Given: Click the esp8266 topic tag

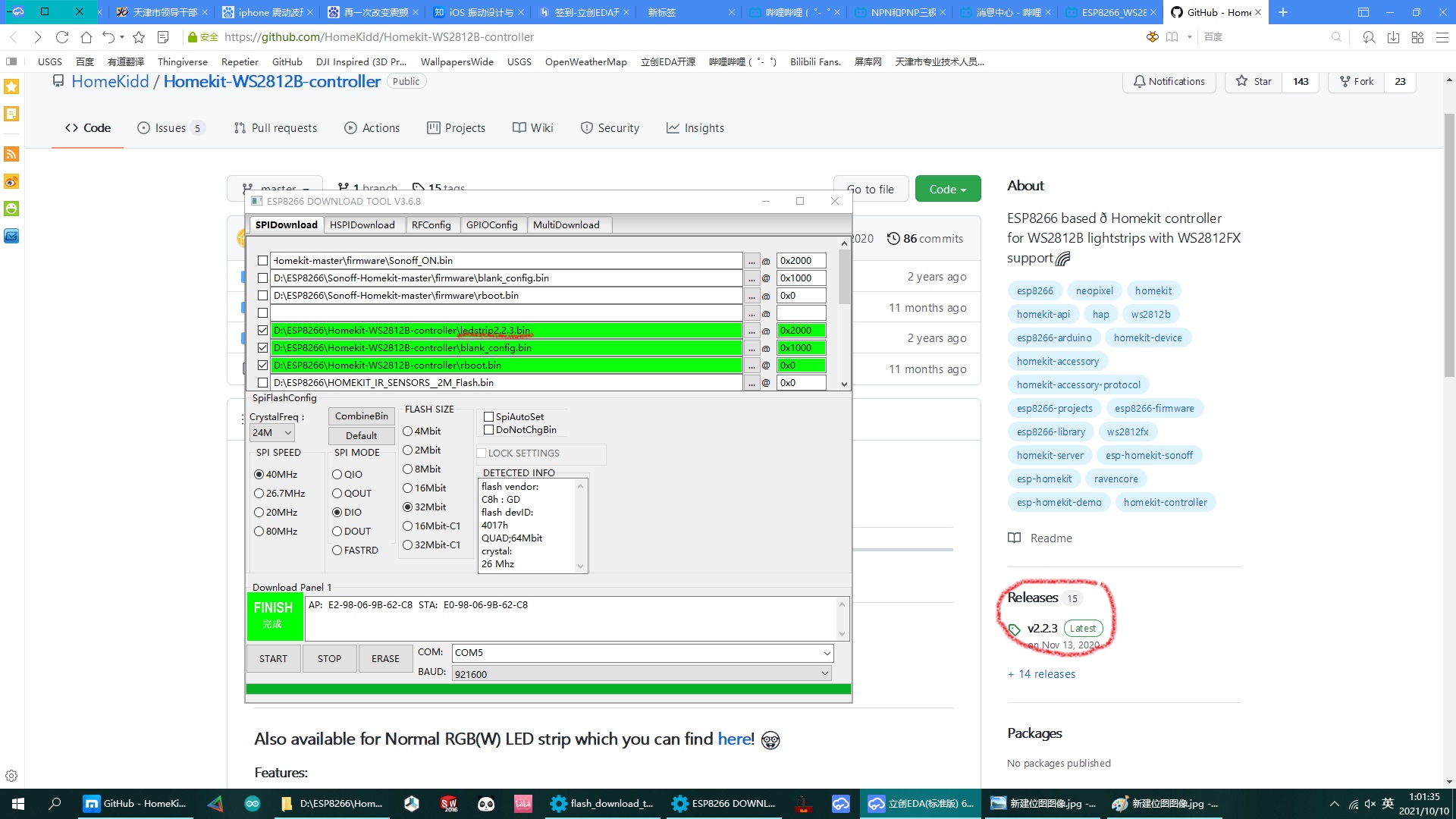Looking at the screenshot, I should 1034,291.
